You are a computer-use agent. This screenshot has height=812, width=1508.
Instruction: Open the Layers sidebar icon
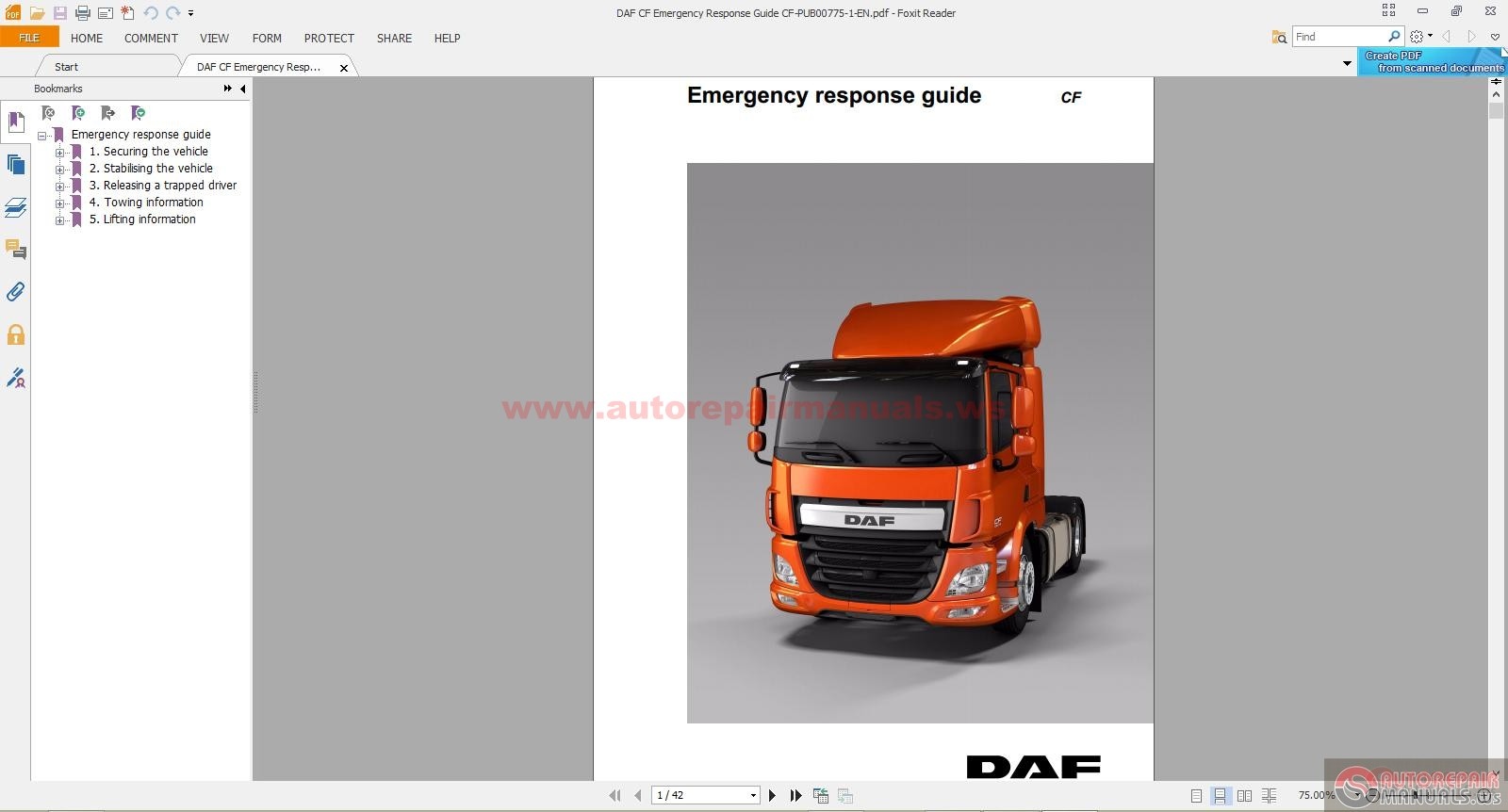16,207
